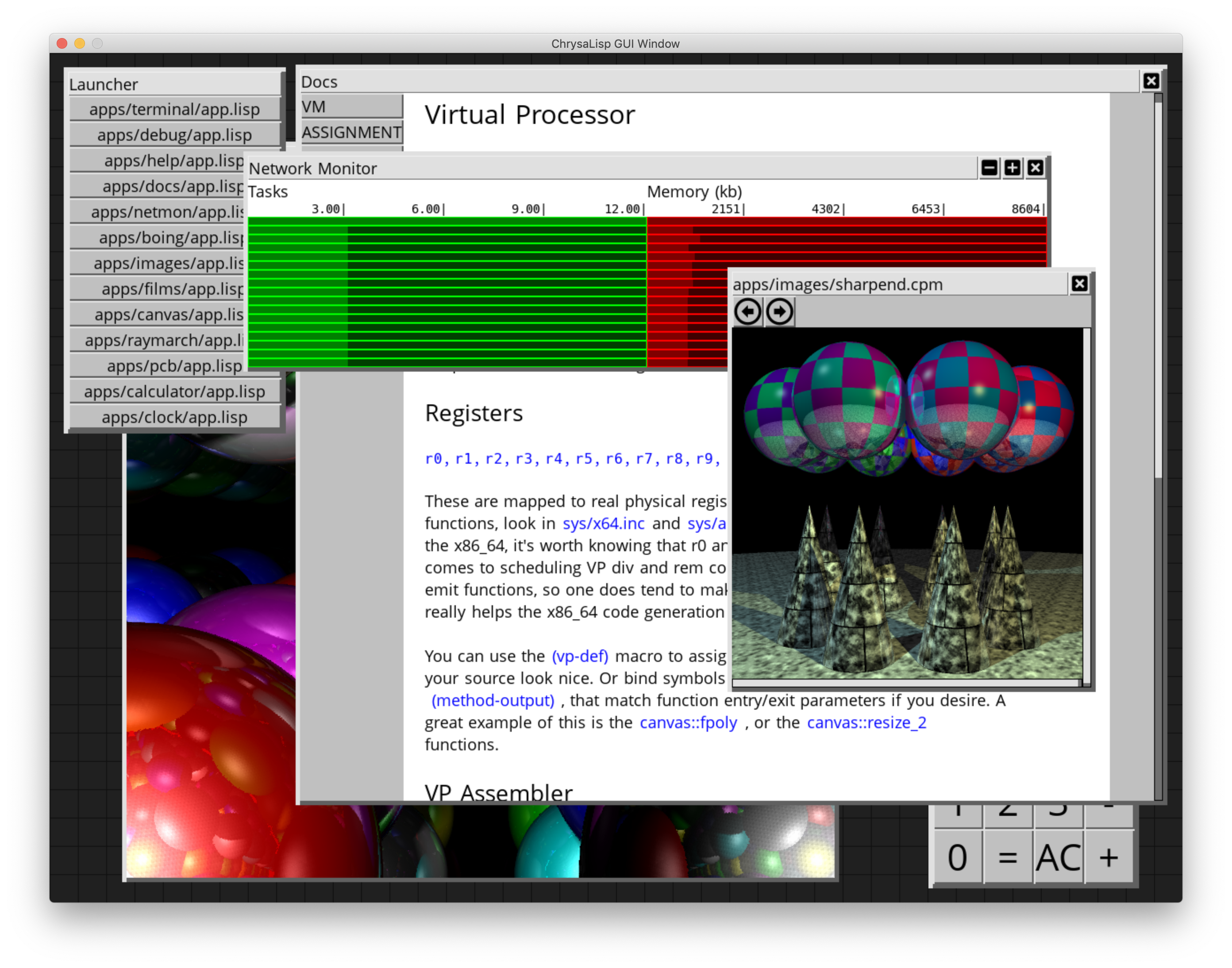Click the yellow macOS minimize button

tap(80, 44)
